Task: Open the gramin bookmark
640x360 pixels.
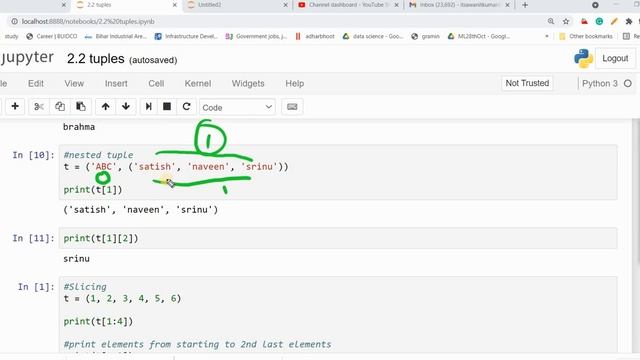Action: (x=426, y=36)
